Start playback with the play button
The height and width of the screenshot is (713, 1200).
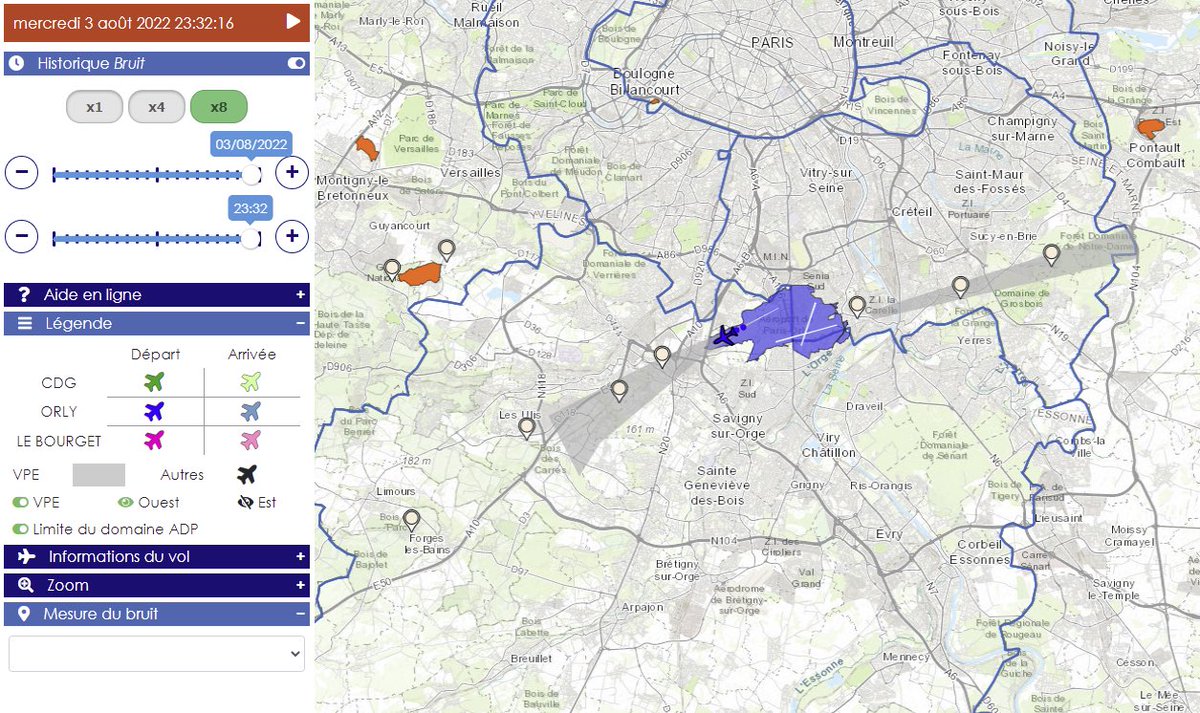(x=293, y=22)
